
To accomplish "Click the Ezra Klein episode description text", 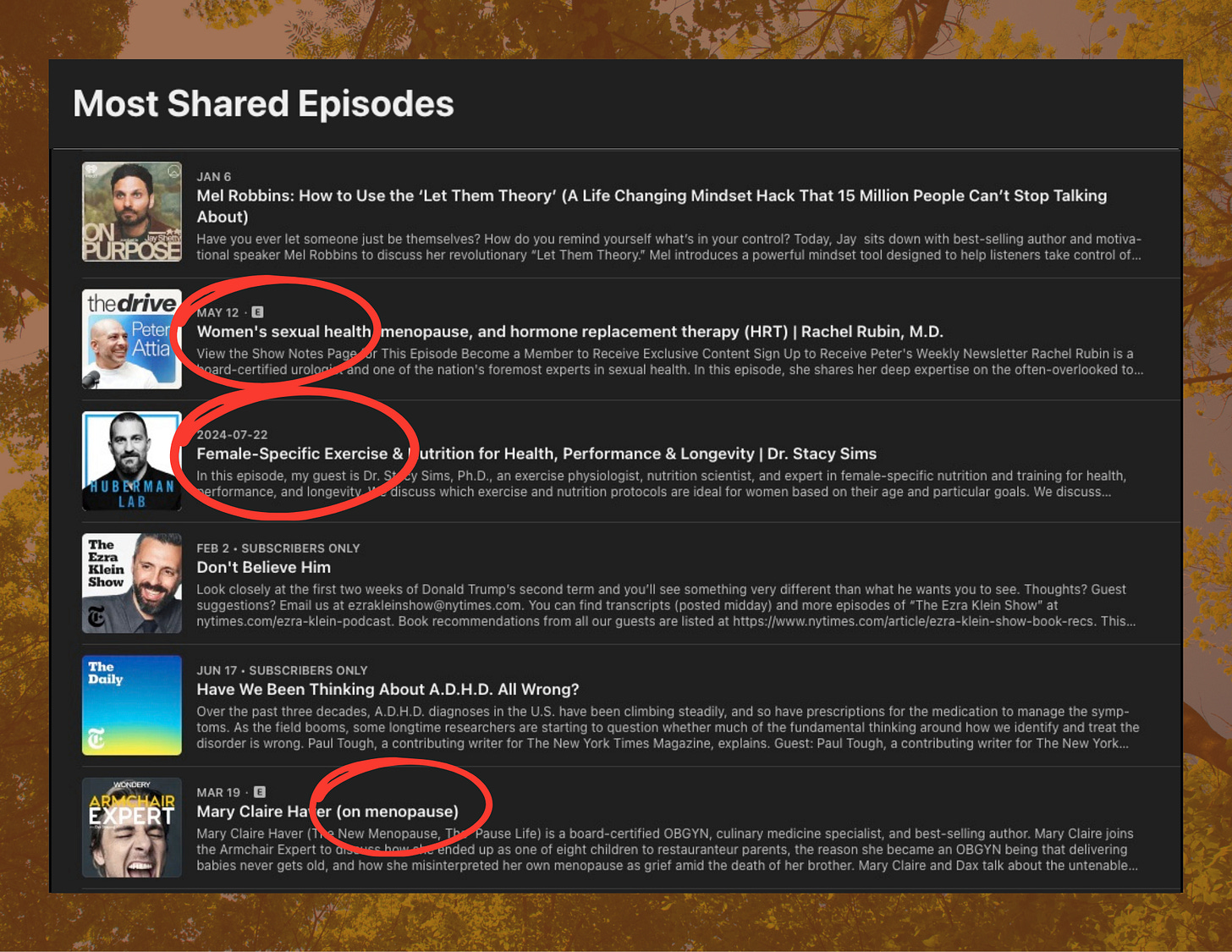I will click(666, 605).
